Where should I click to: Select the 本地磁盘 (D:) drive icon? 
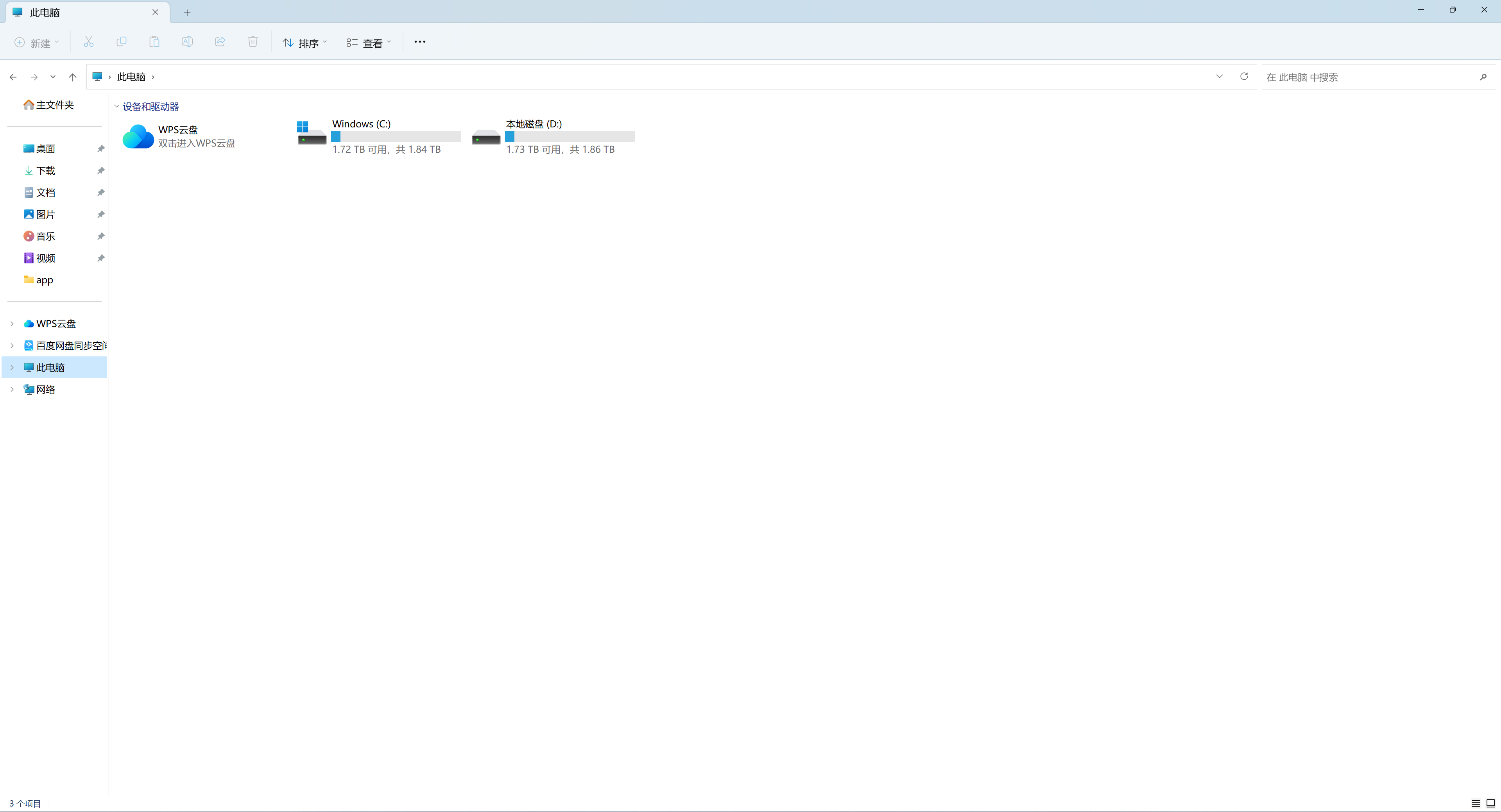point(486,138)
